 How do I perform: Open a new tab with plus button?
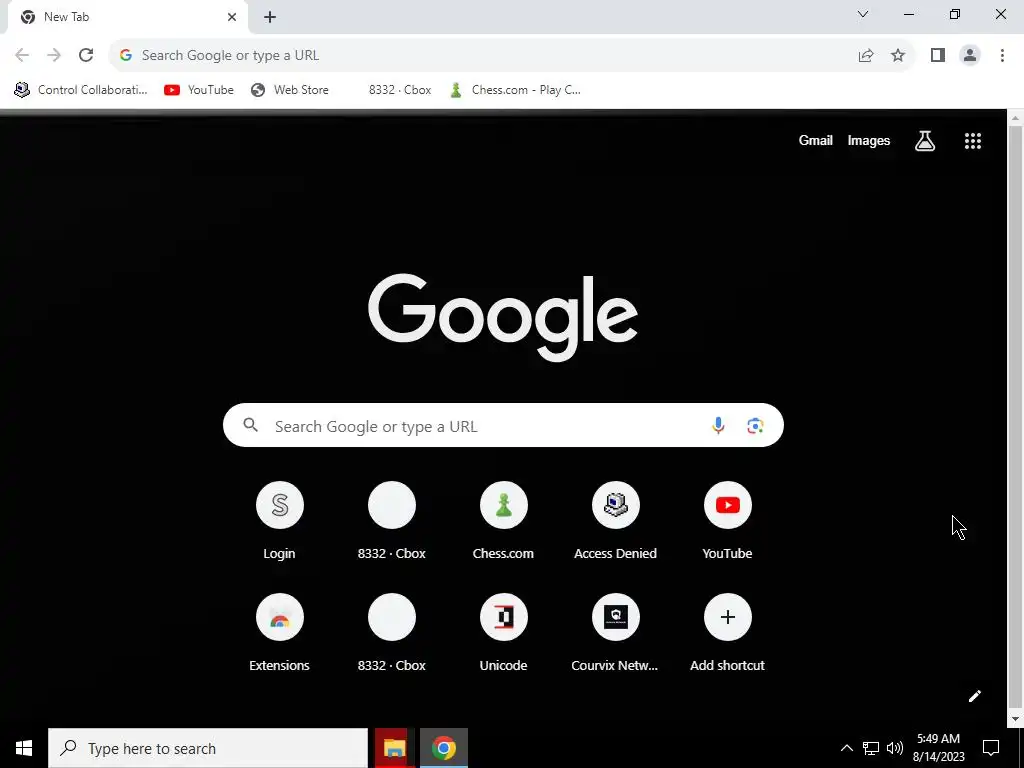click(x=270, y=17)
